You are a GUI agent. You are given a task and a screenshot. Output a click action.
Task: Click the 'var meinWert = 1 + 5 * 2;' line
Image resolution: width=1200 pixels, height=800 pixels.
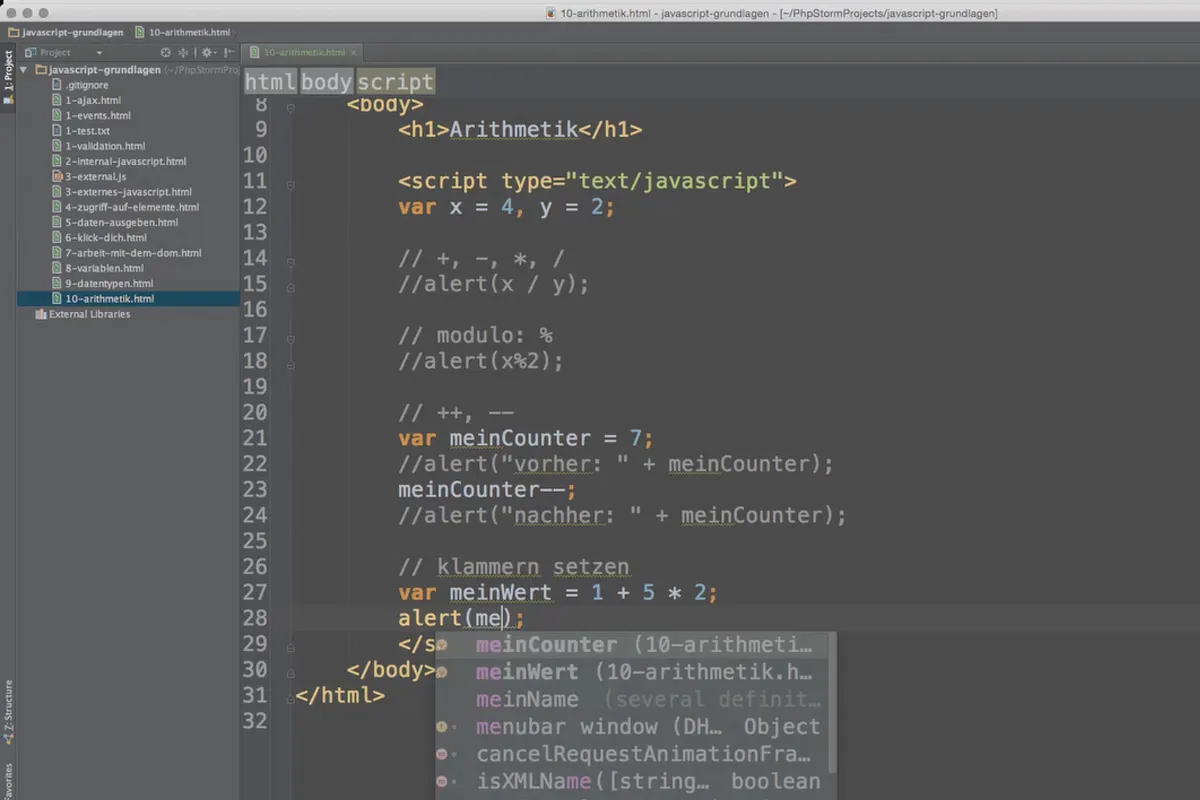[x=558, y=593]
